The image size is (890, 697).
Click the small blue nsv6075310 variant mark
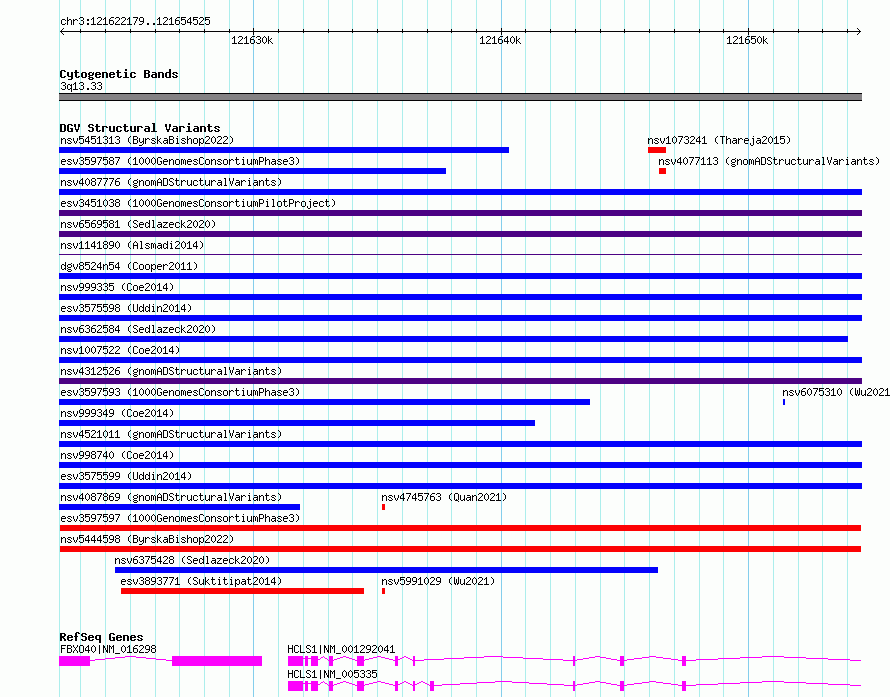point(784,402)
